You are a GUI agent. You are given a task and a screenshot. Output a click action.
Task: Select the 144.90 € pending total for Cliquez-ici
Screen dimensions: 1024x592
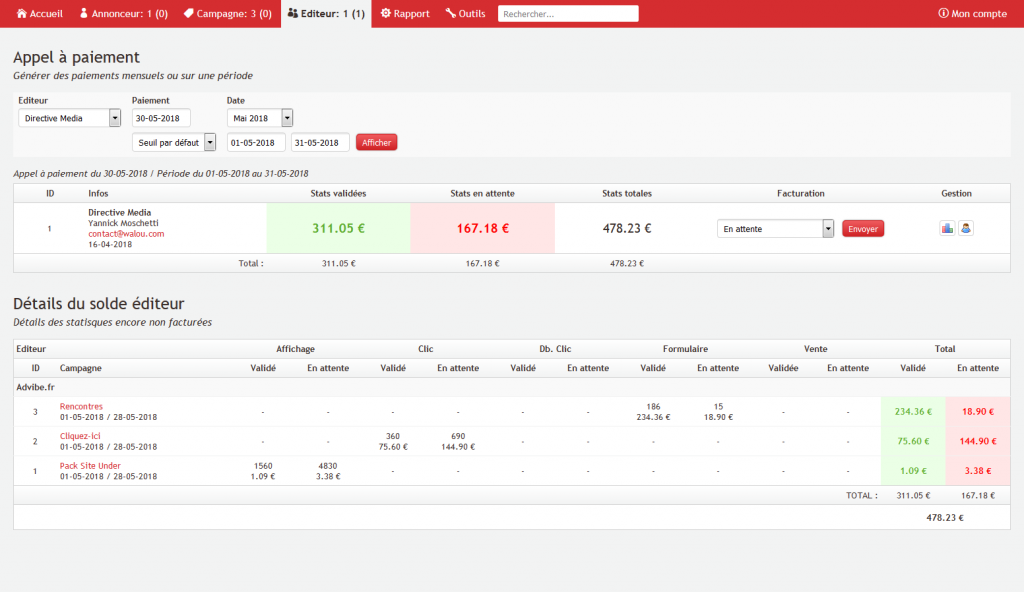click(978, 441)
